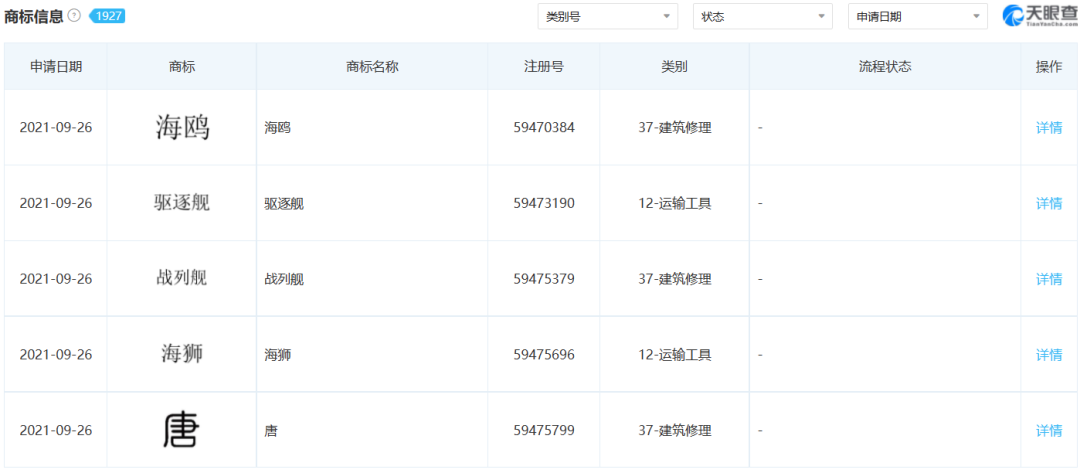Image resolution: width=1080 pixels, height=473 pixels.
Task: Click category 37-建筑修理 in 战列舰 row
Action: (x=674, y=279)
